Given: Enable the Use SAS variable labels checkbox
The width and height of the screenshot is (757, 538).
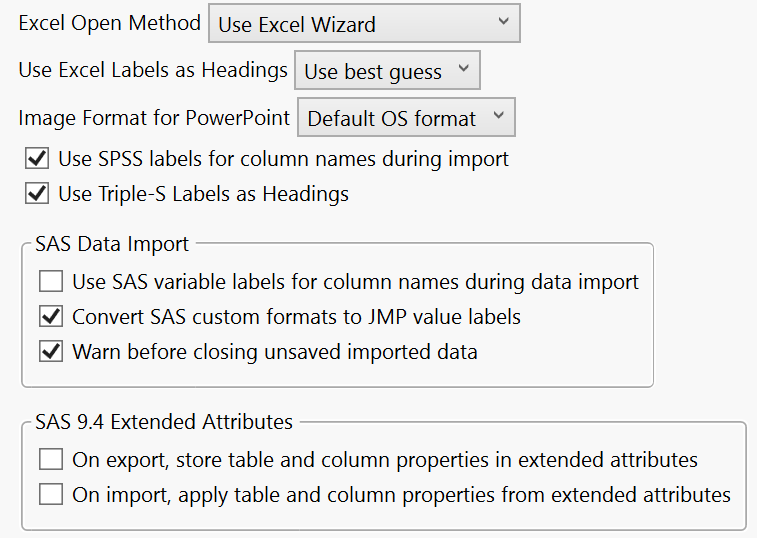Looking at the screenshot, I should 51,282.
